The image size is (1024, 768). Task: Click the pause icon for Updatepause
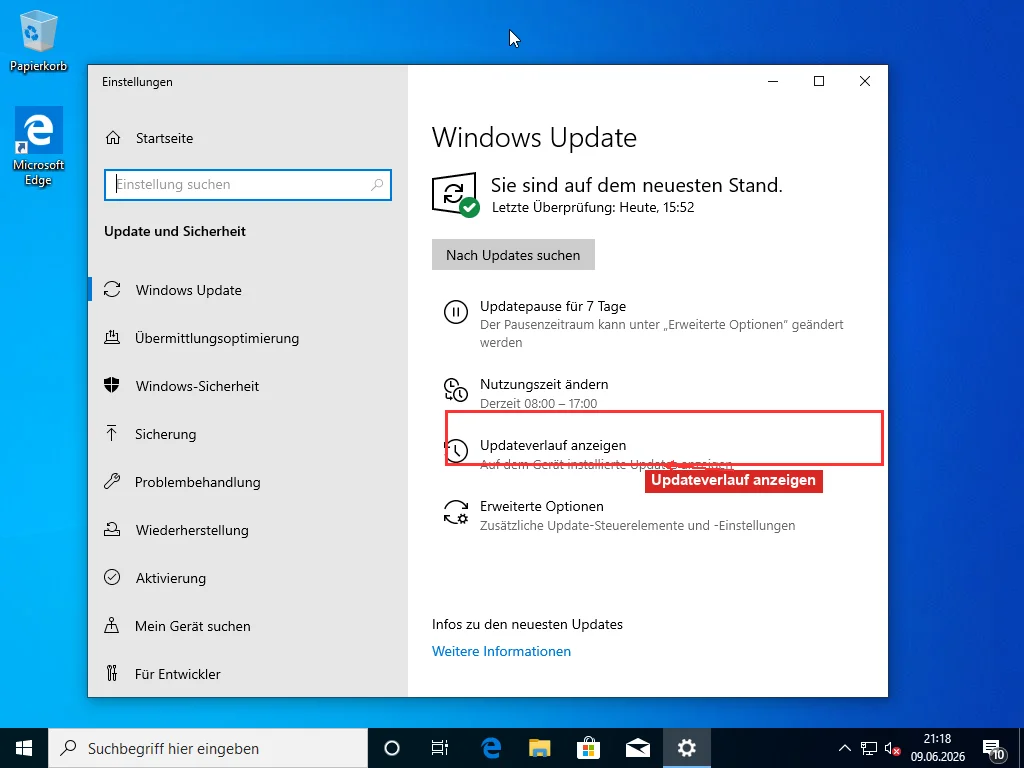[x=456, y=312]
